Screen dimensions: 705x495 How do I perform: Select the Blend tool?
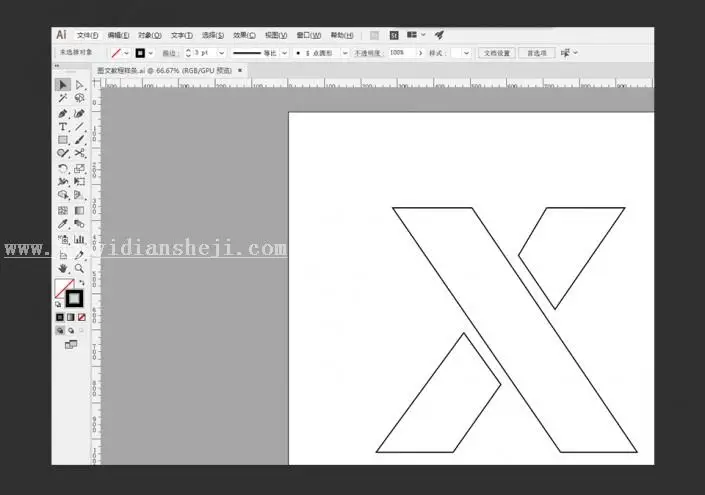point(80,223)
